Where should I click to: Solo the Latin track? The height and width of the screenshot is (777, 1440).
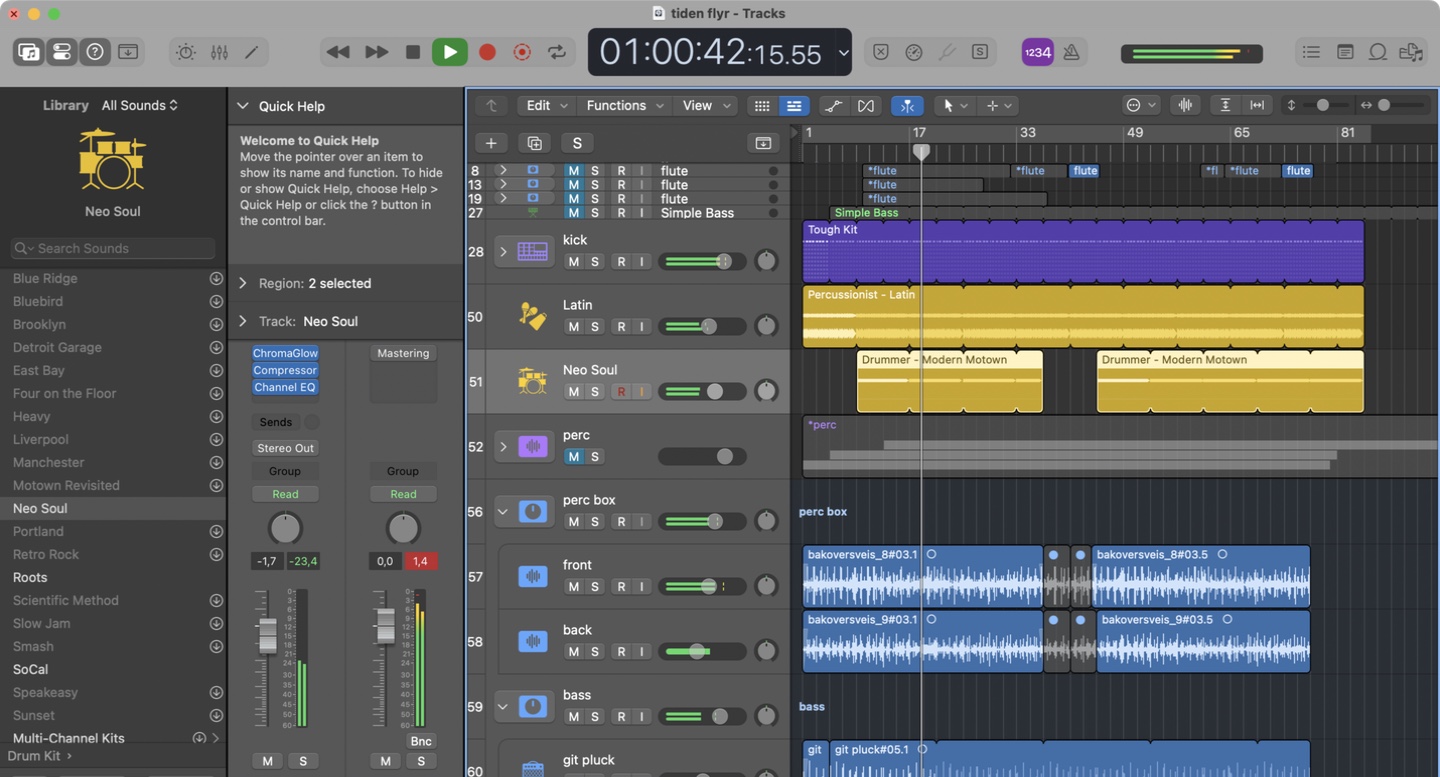(595, 327)
